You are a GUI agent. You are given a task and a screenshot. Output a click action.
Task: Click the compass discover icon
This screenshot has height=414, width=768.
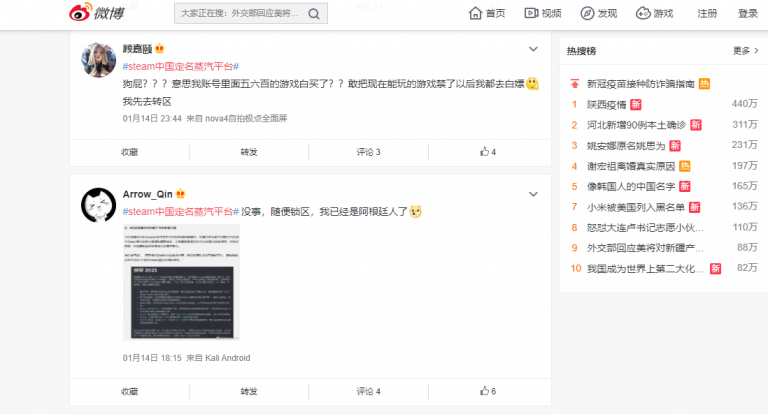click(587, 13)
